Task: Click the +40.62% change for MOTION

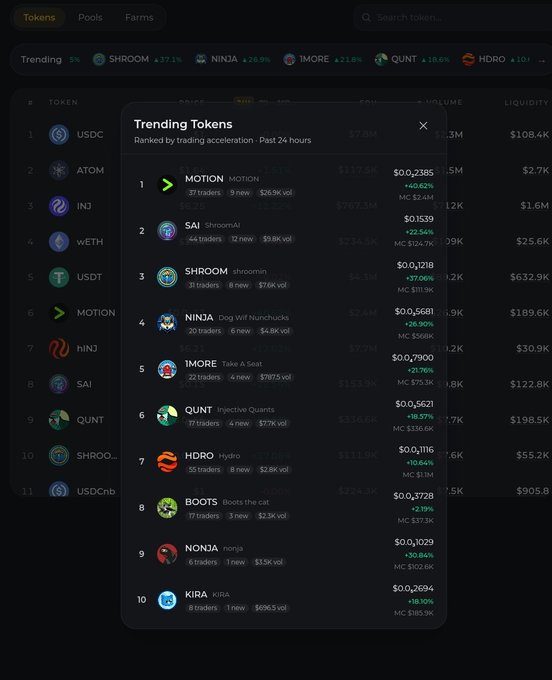Action: (x=419, y=186)
